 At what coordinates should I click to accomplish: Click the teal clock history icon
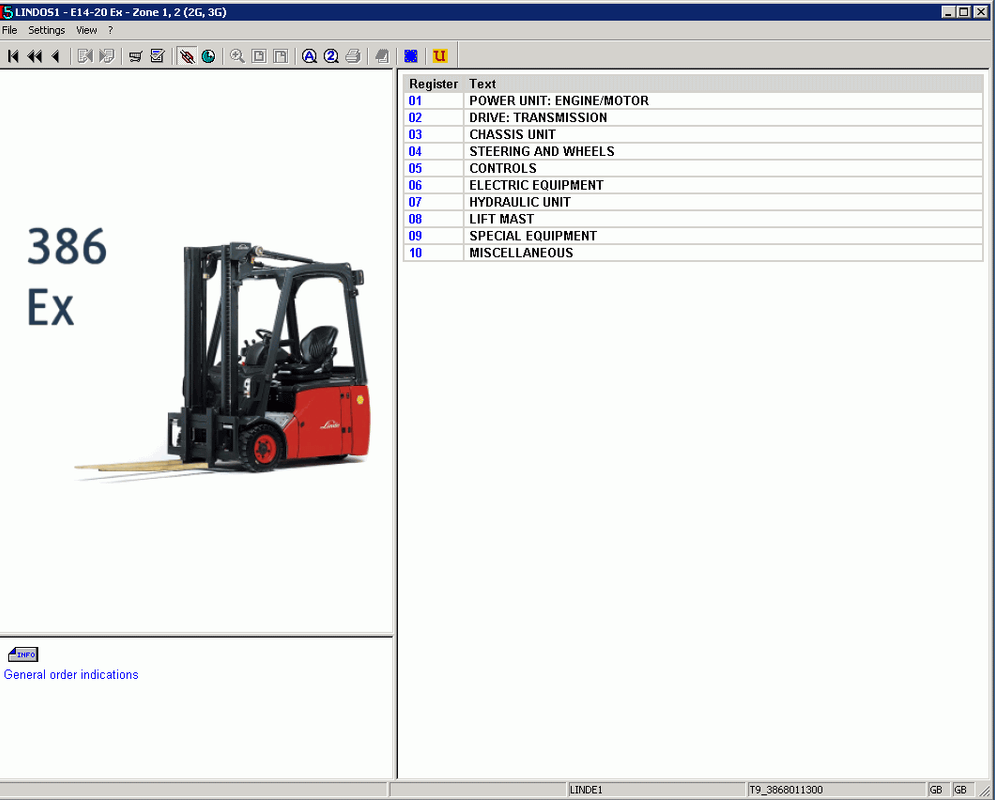pos(208,56)
